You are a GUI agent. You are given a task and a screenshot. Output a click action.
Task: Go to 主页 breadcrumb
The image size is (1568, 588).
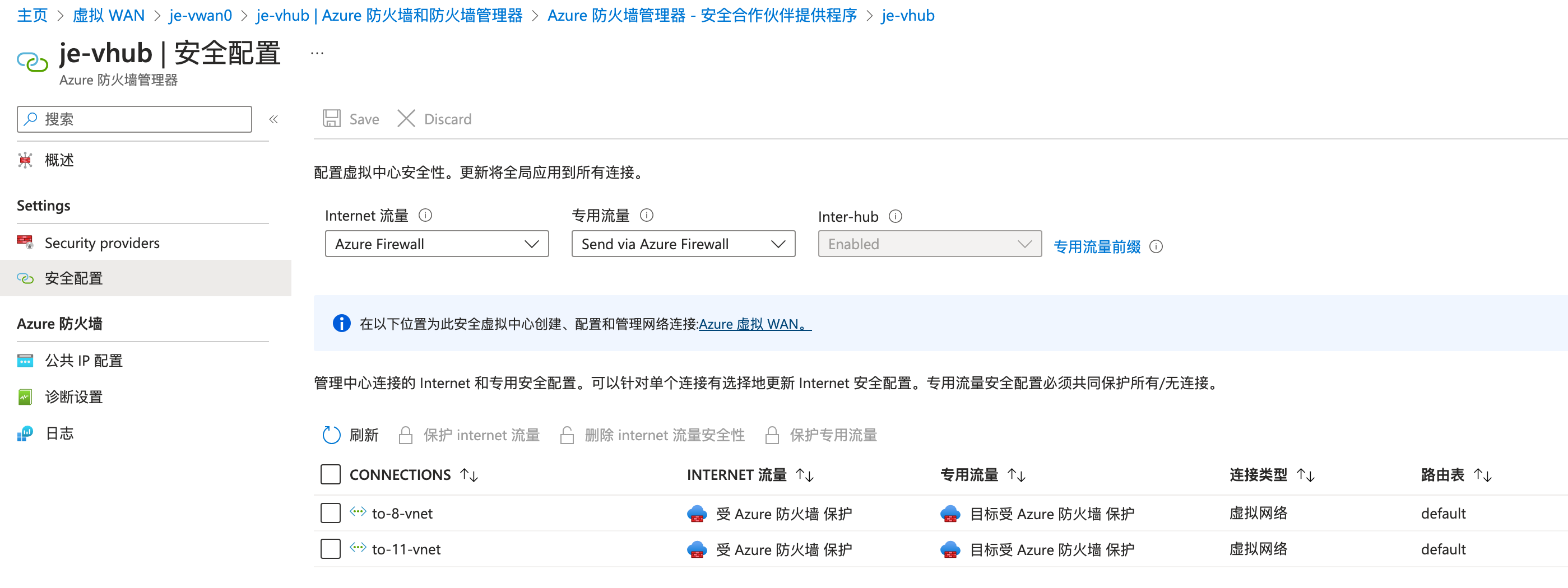[33, 15]
